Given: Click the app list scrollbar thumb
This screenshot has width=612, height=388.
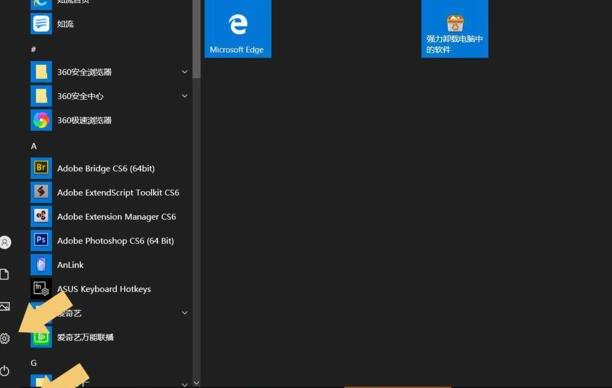Looking at the screenshot, I should [x=196, y=39].
